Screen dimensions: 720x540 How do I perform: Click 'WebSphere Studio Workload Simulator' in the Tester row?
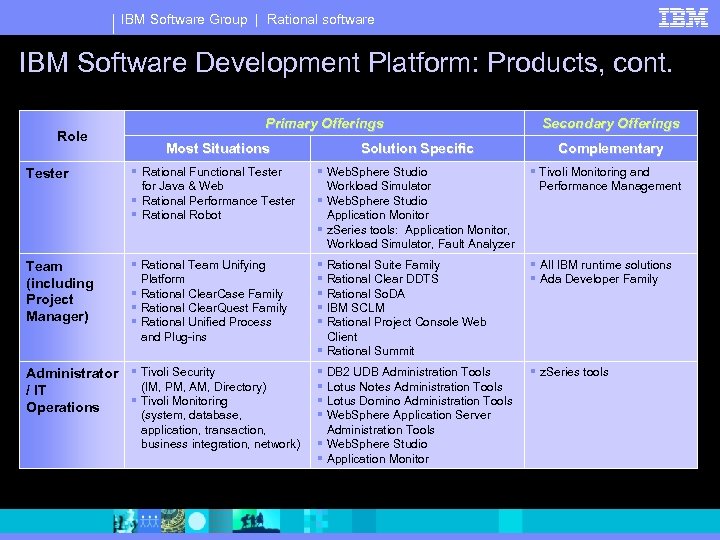click(x=379, y=179)
